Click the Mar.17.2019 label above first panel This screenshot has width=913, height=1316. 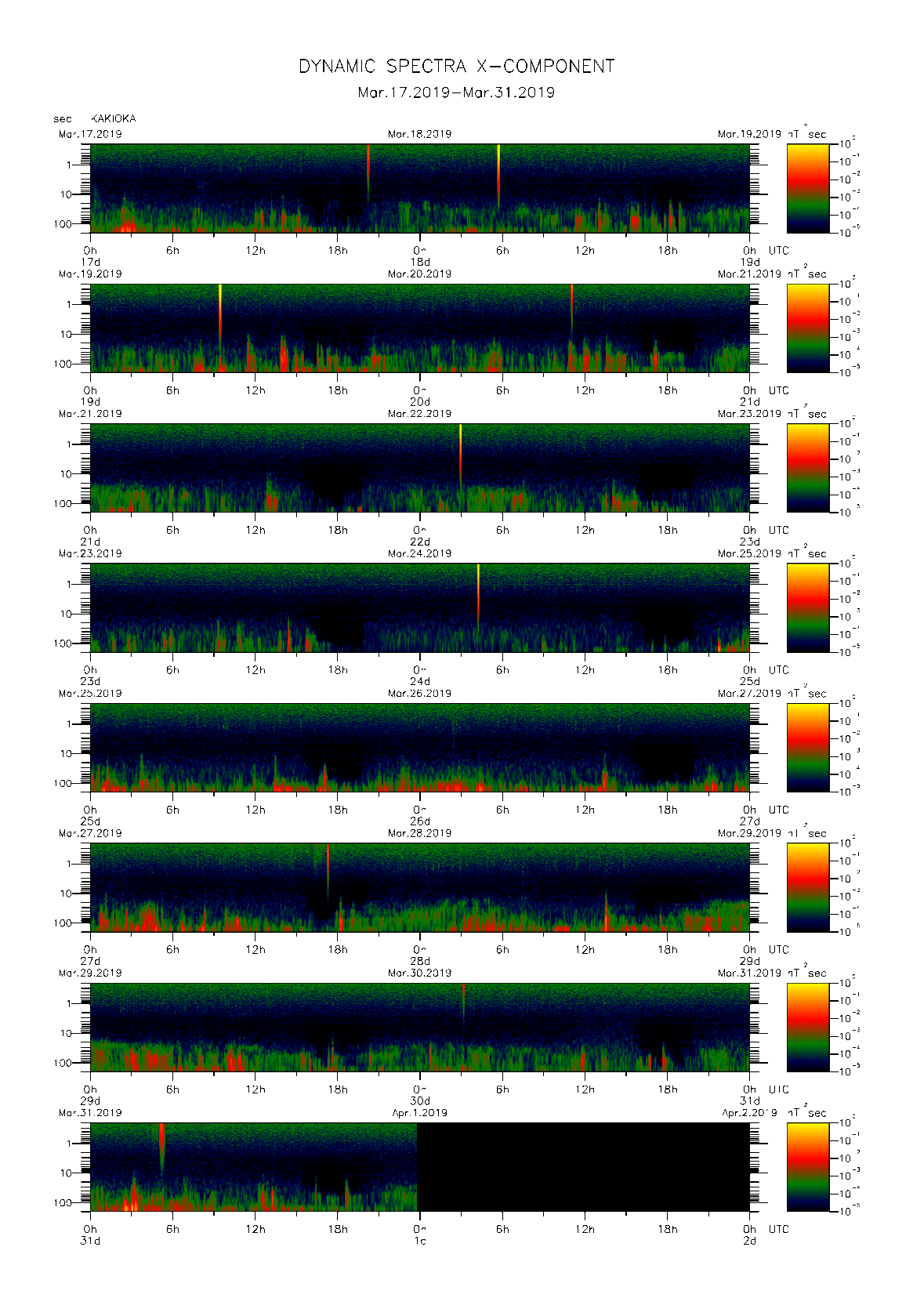[90, 134]
